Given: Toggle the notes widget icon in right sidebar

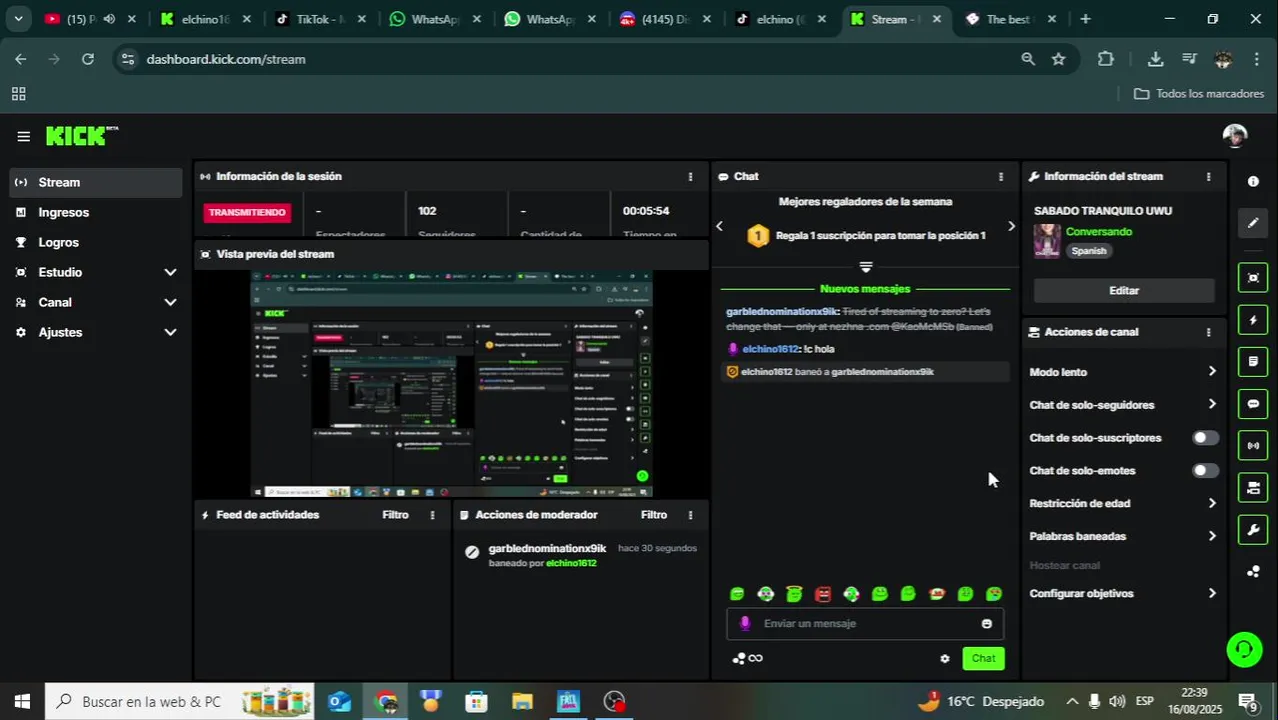Looking at the screenshot, I should [x=1253, y=361].
